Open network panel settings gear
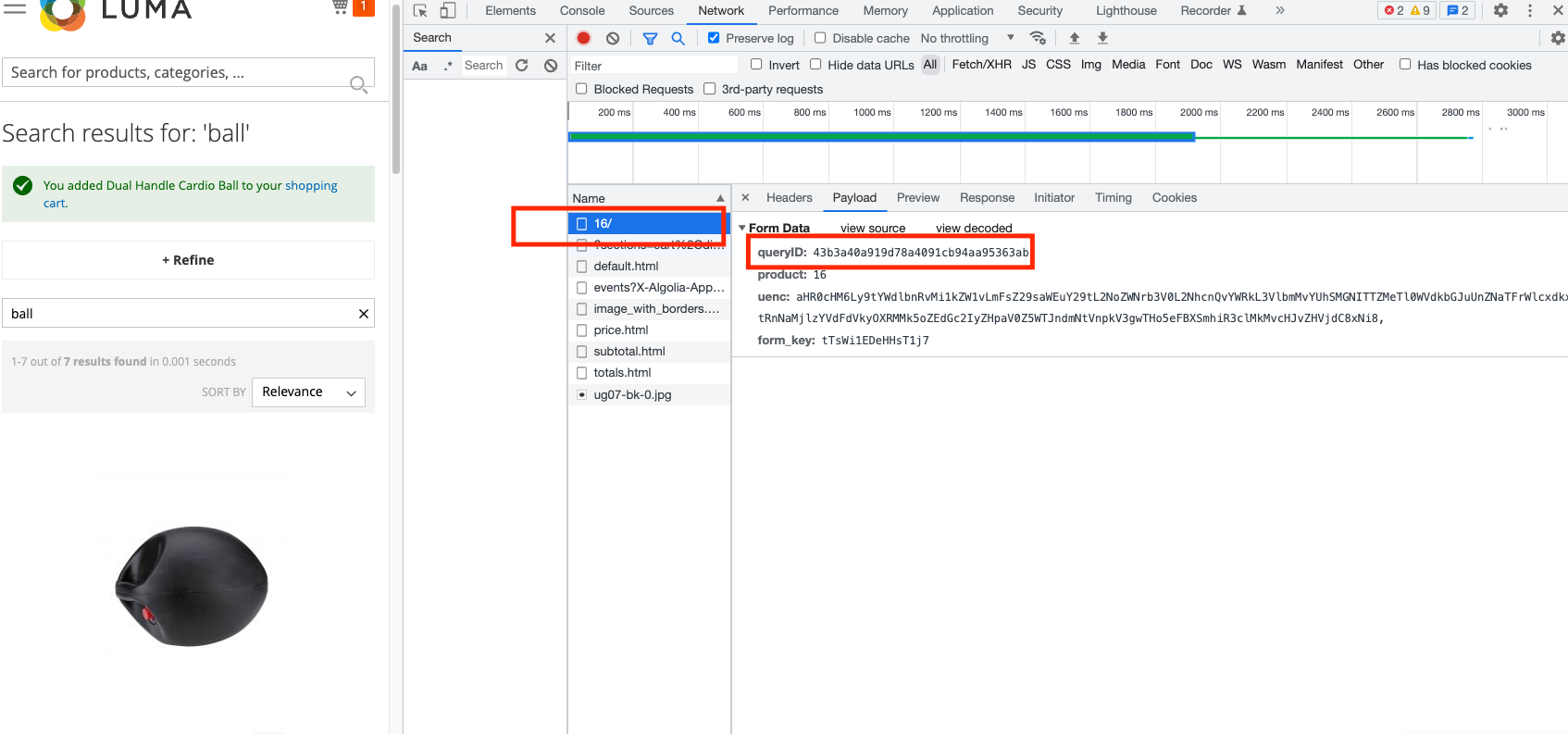The width and height of the screenshot is (1568, 734). (x=1558, y=38)
